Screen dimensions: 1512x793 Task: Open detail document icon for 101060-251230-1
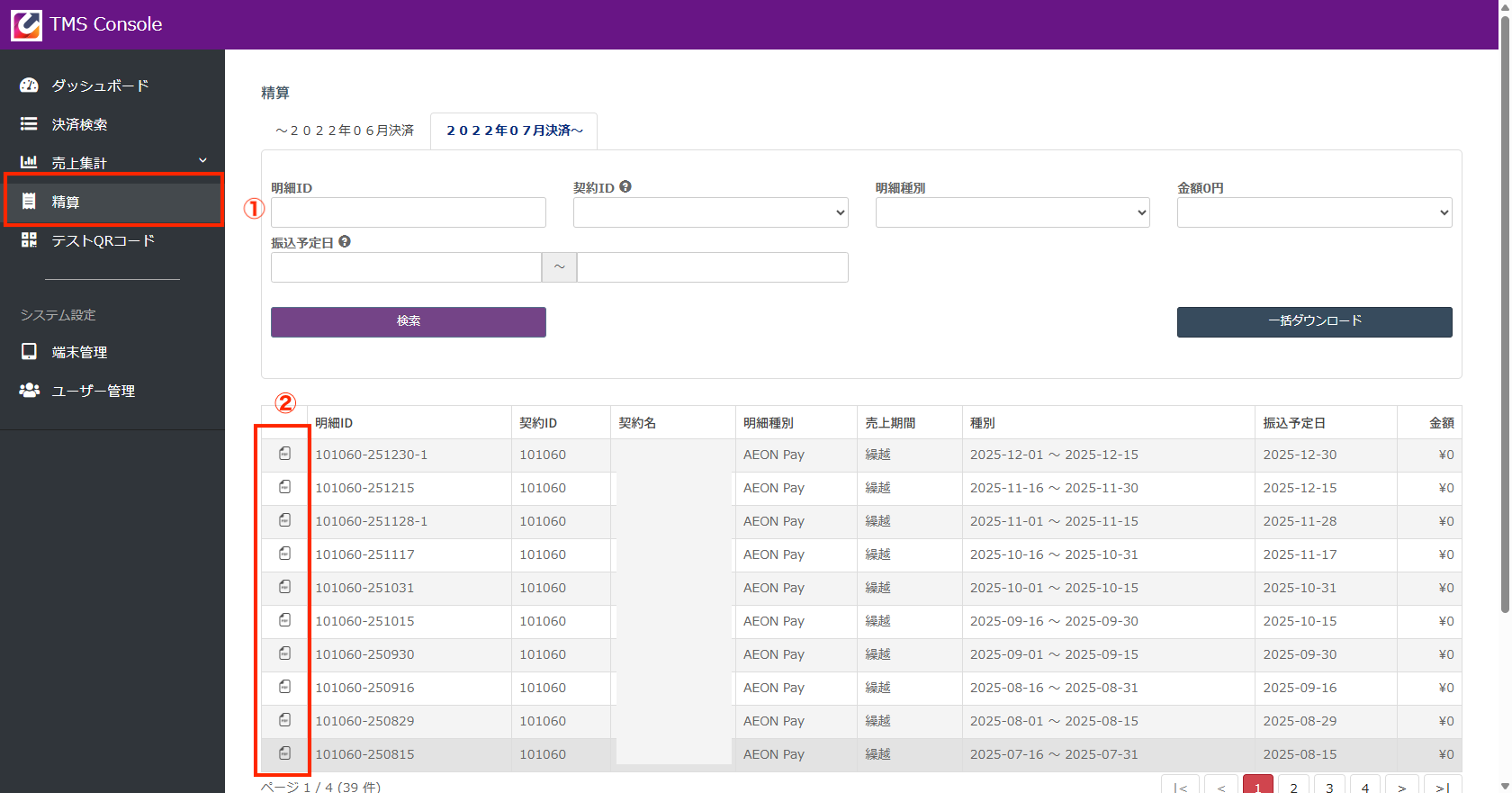[284, 454]
